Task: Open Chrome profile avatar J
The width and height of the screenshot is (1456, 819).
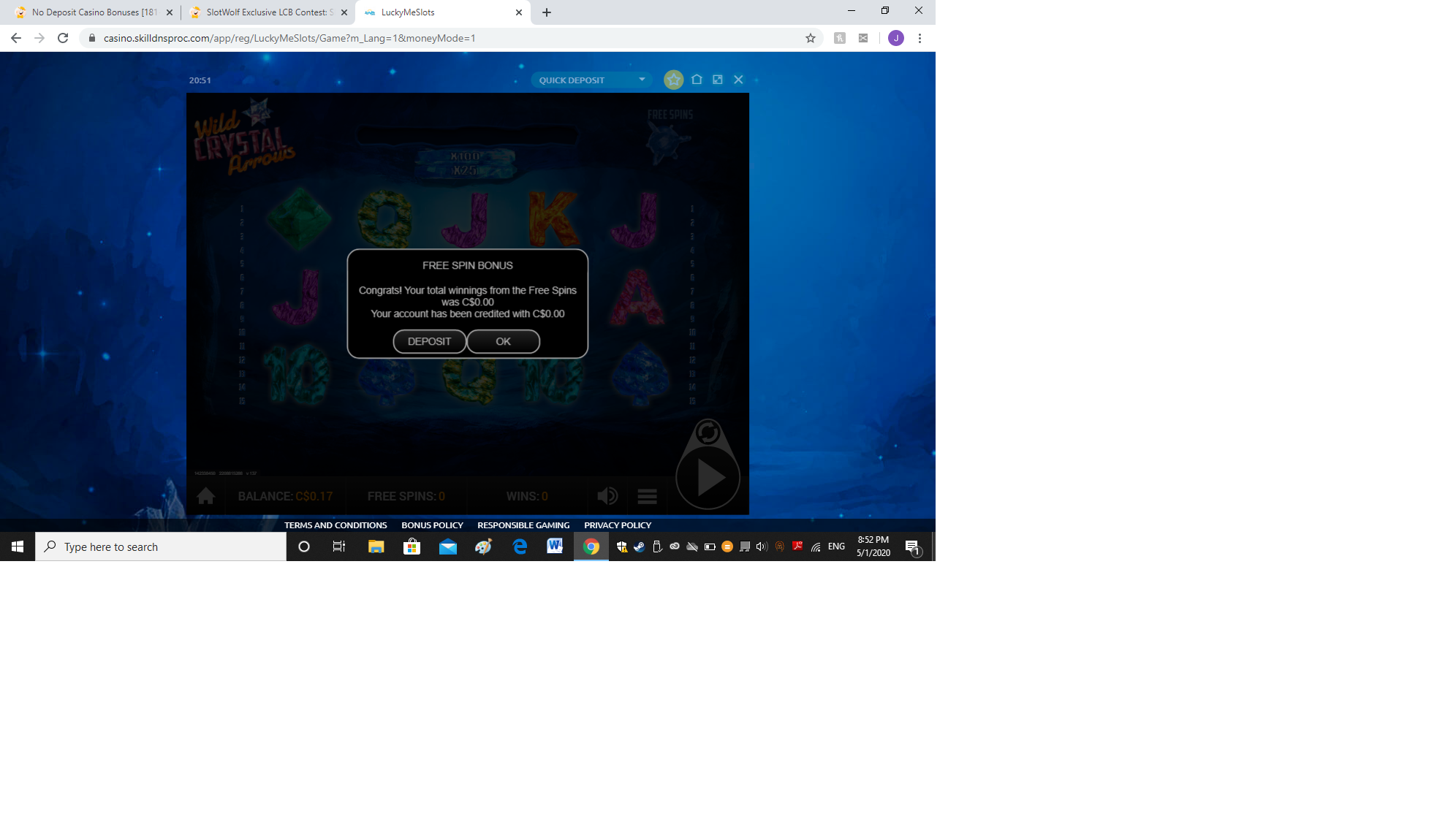Action: click(x=896, y=38)
